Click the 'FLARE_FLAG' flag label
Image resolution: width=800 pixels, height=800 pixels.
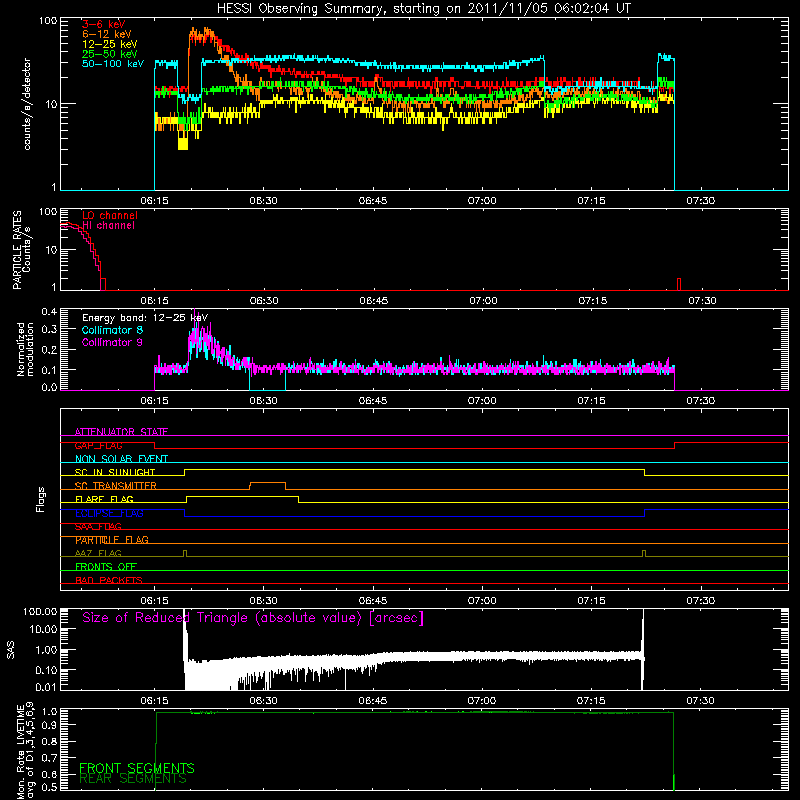104,499
